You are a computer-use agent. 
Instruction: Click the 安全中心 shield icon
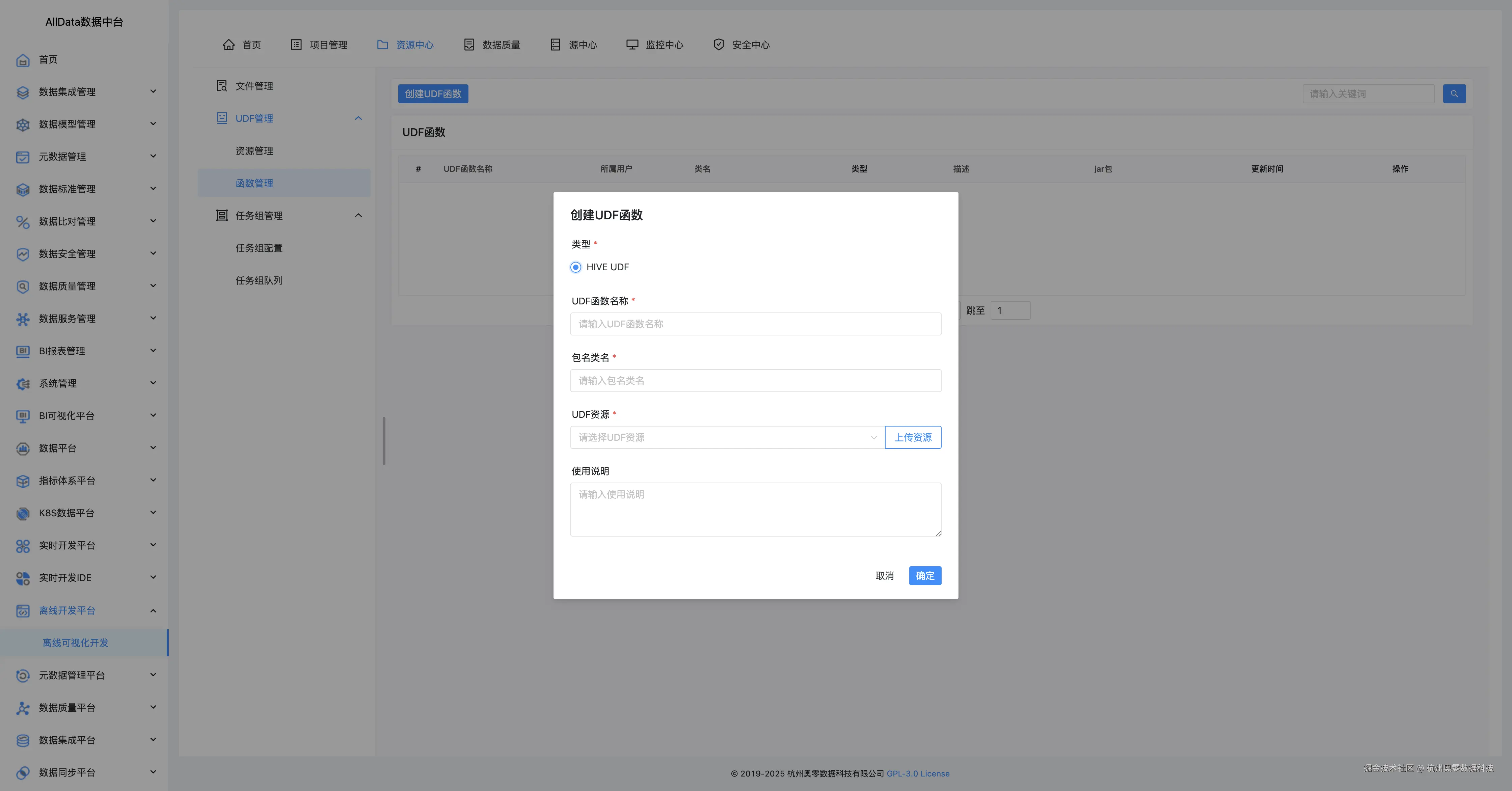[719, 45]
